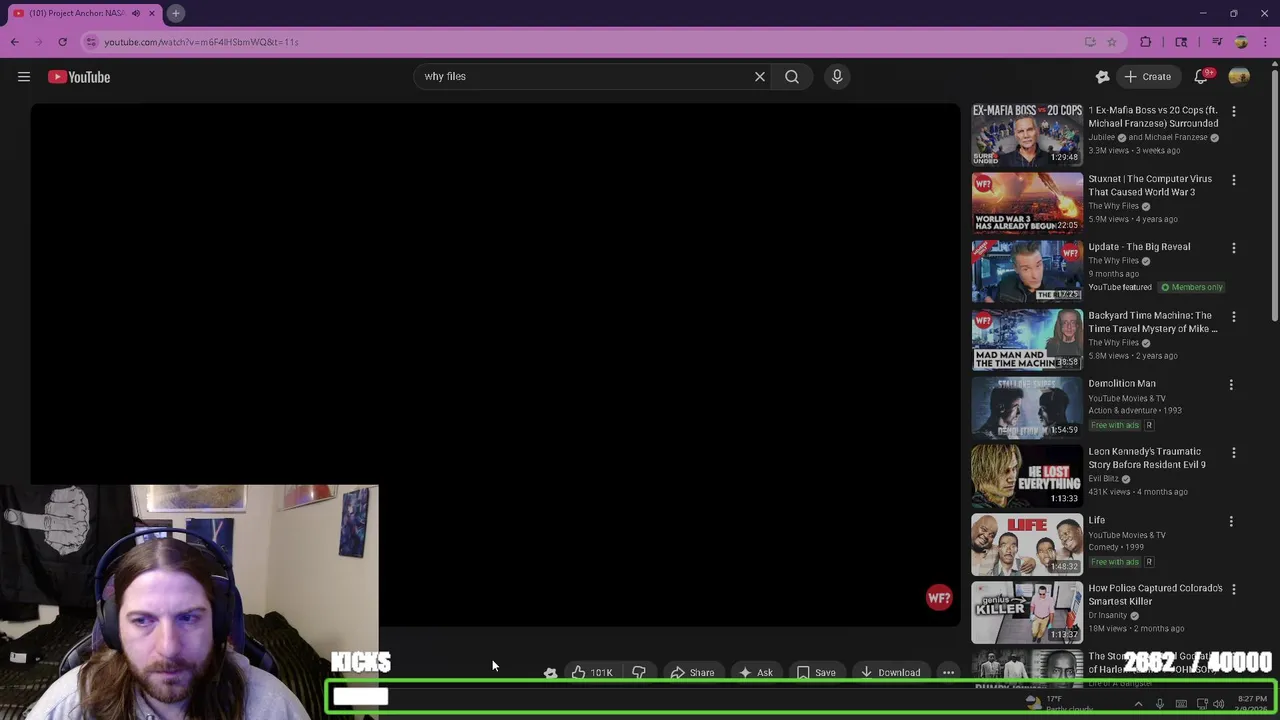The image size is (1280, 720).
Task: Install app icon in address bar
Action: (1090, 42)
